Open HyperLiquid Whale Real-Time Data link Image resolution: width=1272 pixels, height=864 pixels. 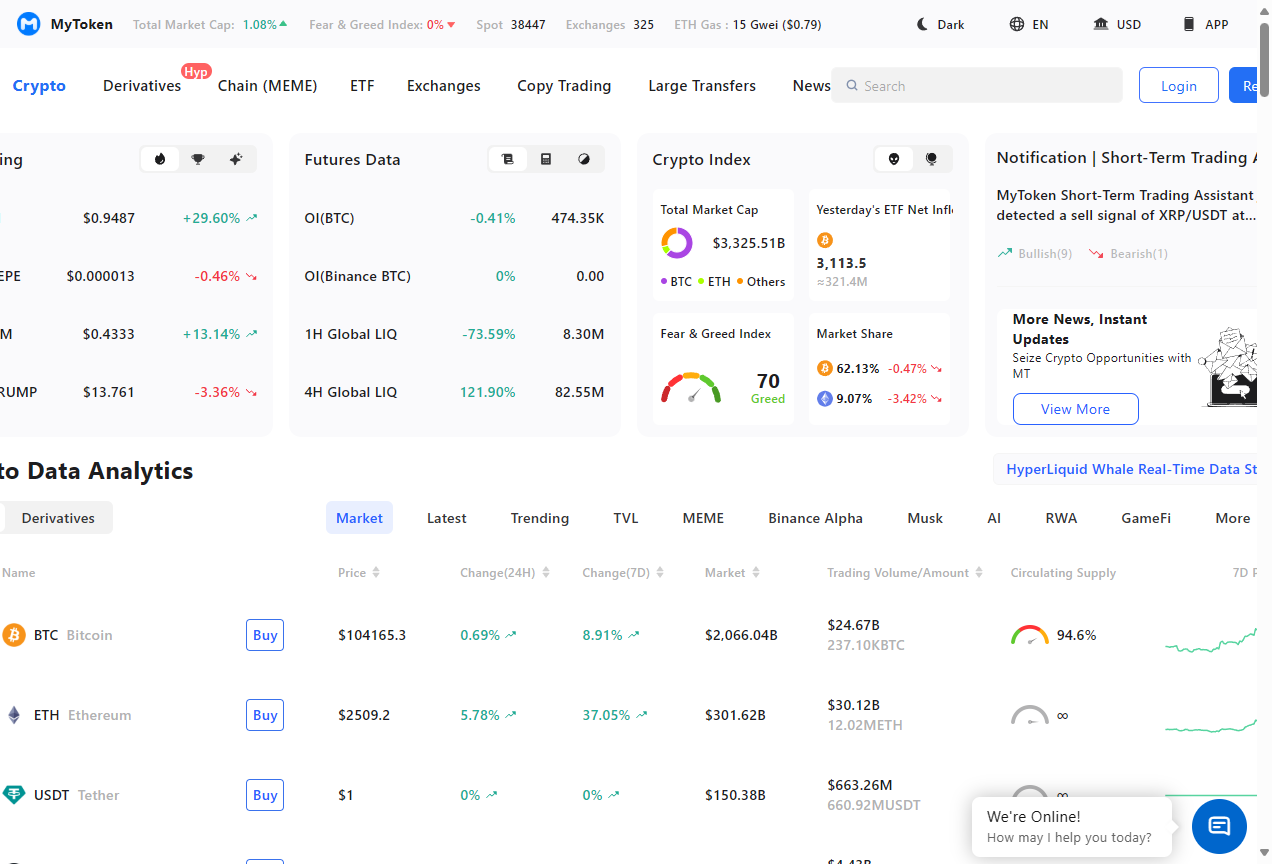(1131, 468)
